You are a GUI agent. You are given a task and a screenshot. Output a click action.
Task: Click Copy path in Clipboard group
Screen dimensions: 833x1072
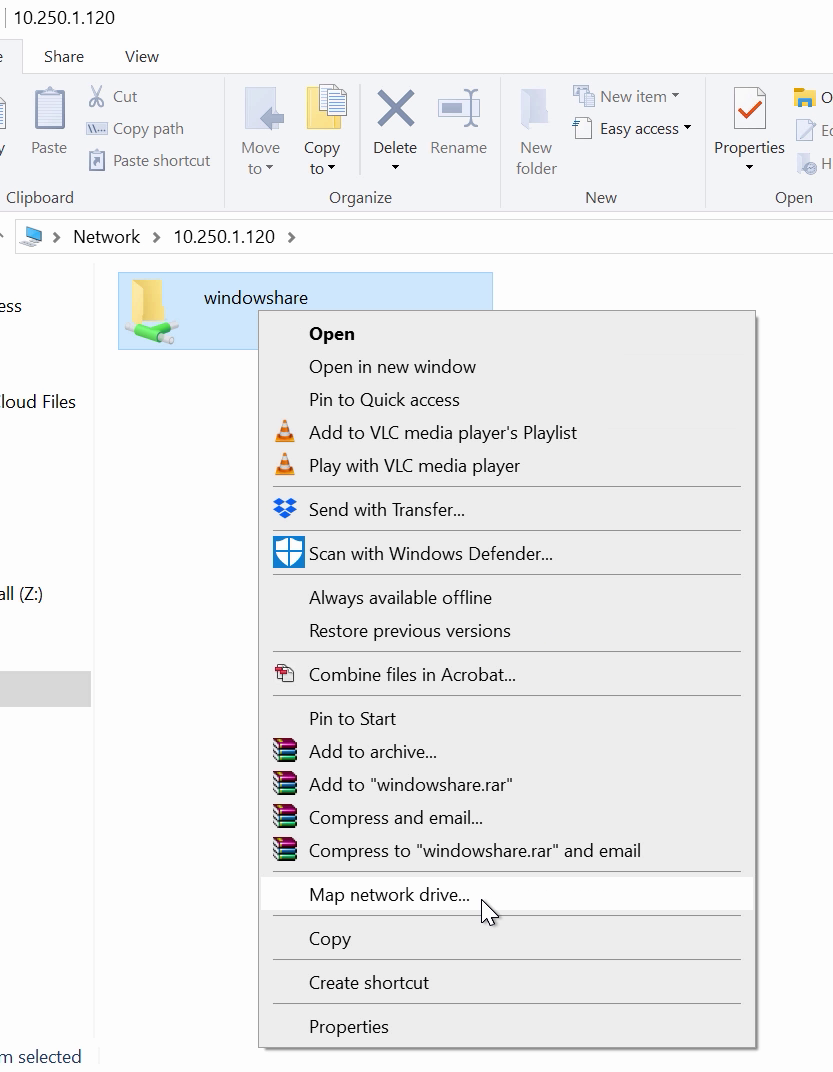(135, 129)
